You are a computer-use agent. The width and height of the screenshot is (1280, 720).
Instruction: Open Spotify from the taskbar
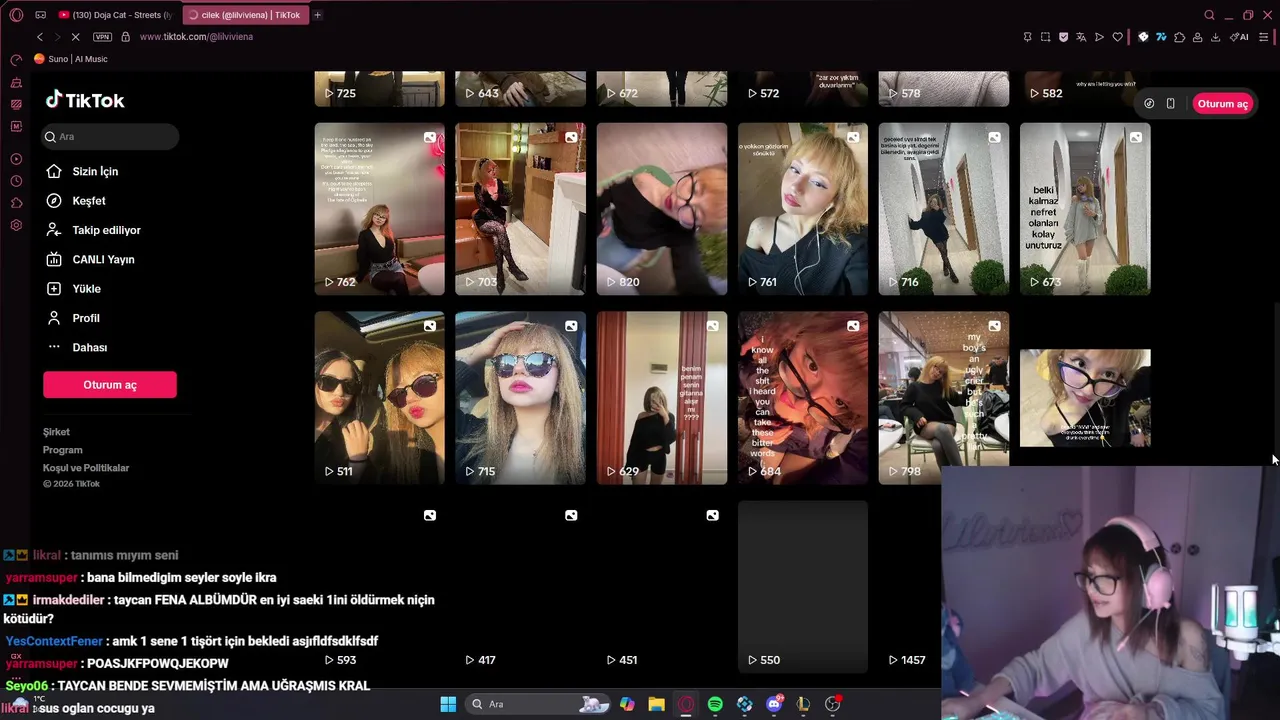click(715, 704)
